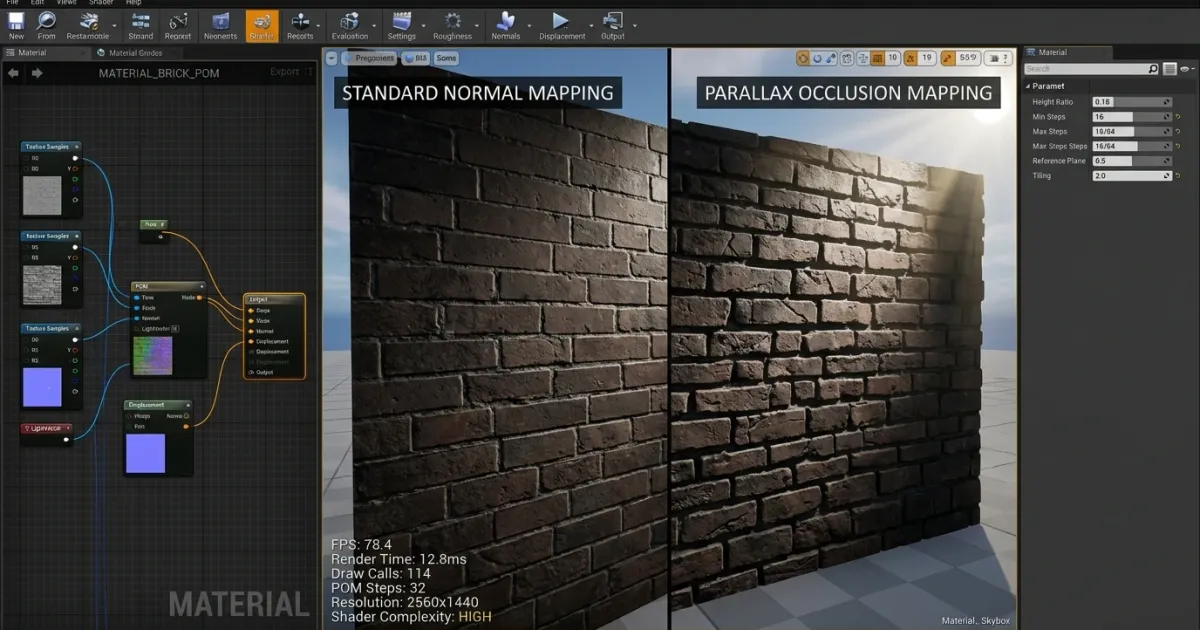Reset Tiling value using its yellow arrow

(1178, 176)
